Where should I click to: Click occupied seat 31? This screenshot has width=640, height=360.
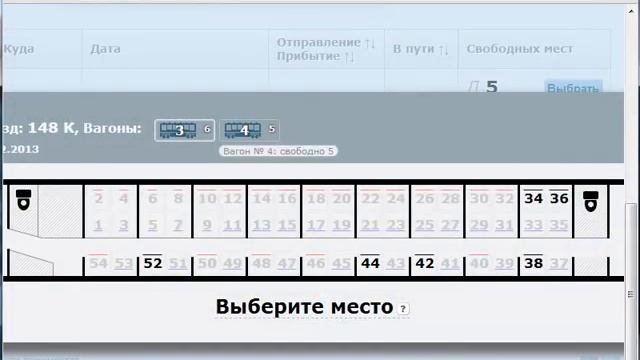(x=504, y=225)
